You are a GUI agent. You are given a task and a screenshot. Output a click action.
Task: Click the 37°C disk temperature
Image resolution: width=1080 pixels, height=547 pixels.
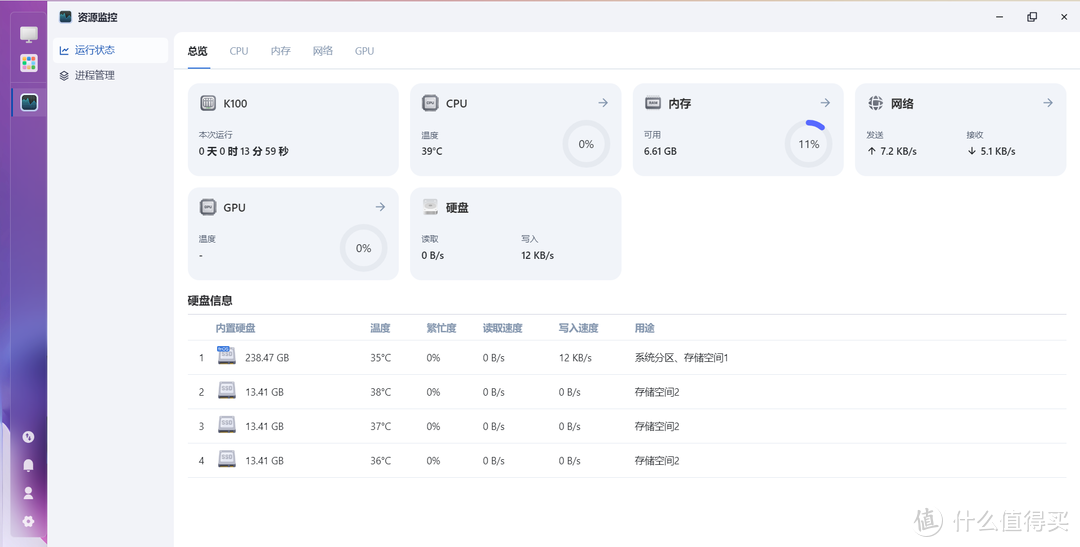tap(380, 426)
